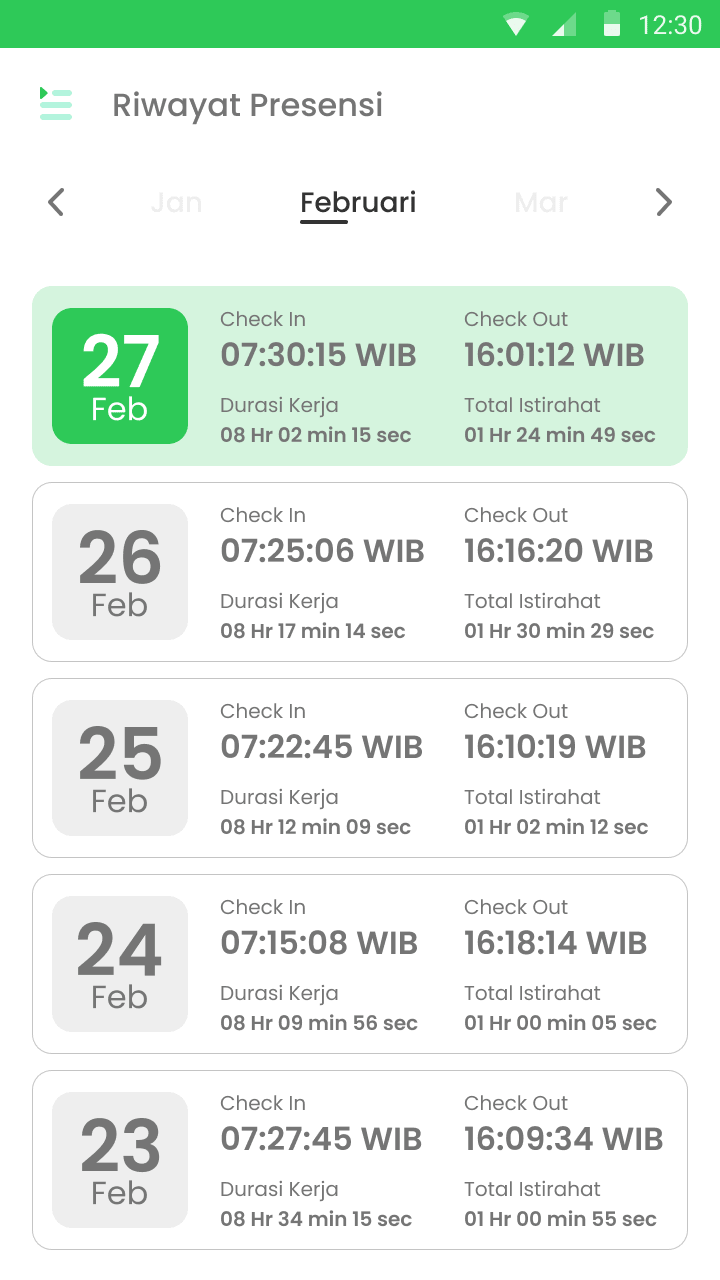Tap the 23 Feb date badge

(120, 1160)
